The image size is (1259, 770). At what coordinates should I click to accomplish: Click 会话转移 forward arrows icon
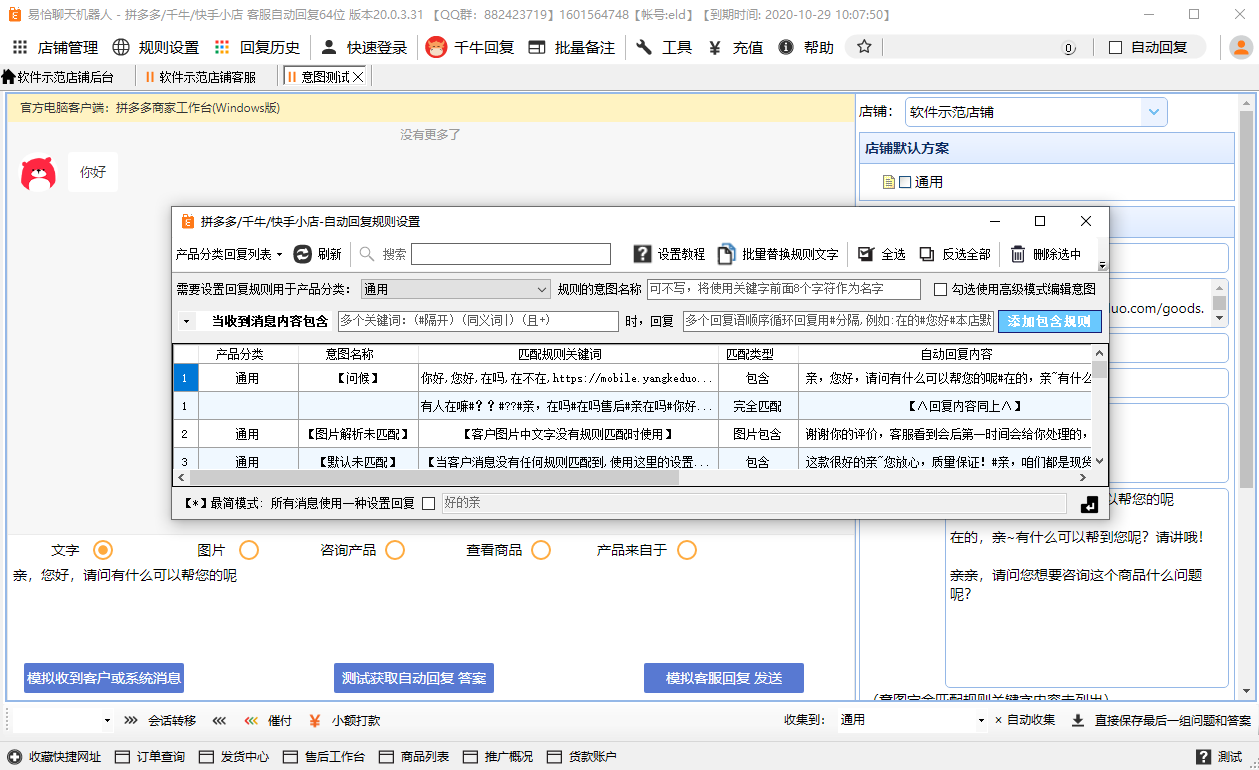click(x=131, y=720)
